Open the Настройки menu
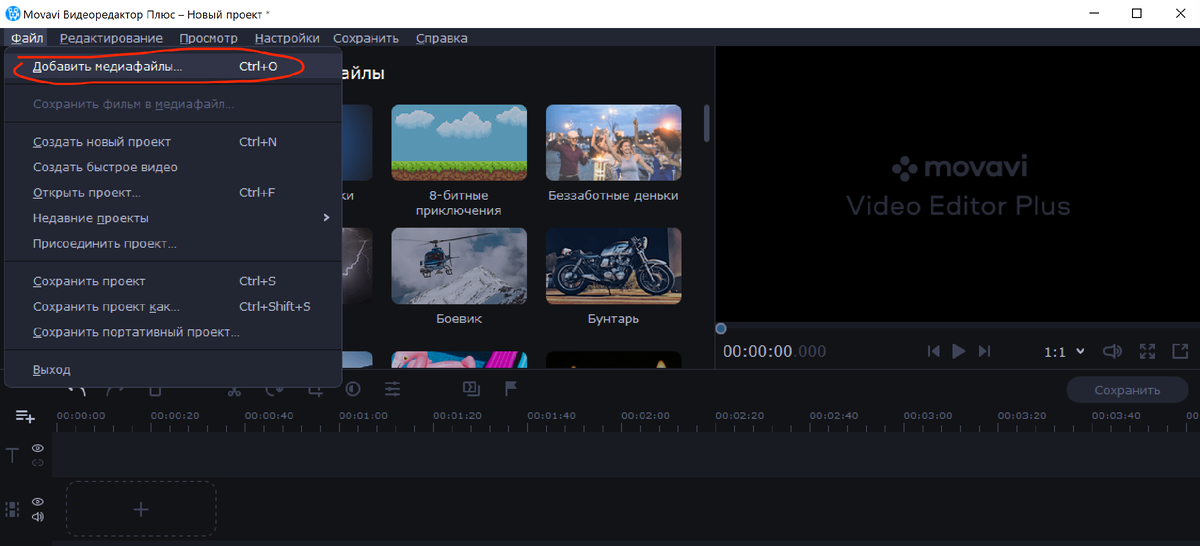 (287, 38)
